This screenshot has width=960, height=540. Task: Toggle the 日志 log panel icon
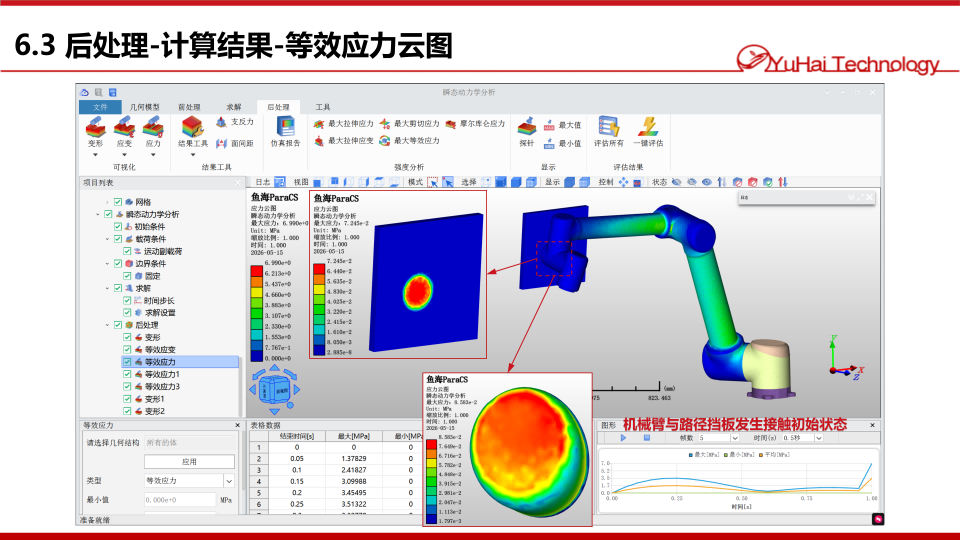(x=279, y=182)
